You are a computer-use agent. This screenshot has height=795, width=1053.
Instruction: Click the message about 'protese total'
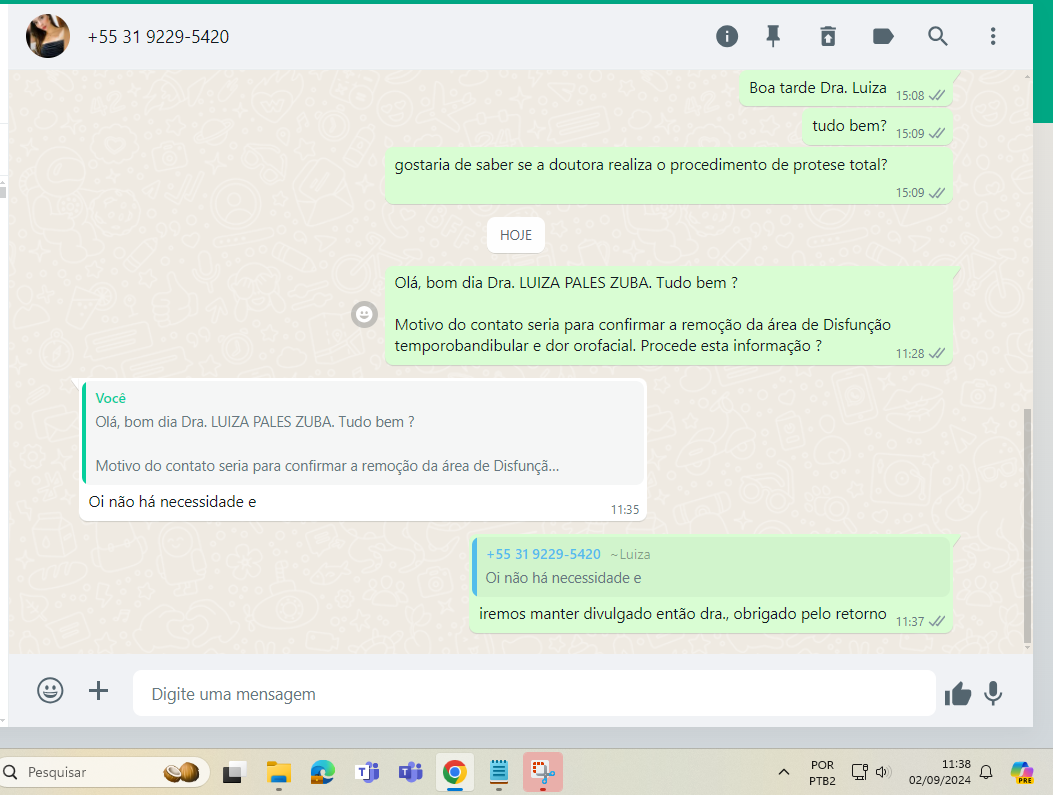(x=668, y=175)
